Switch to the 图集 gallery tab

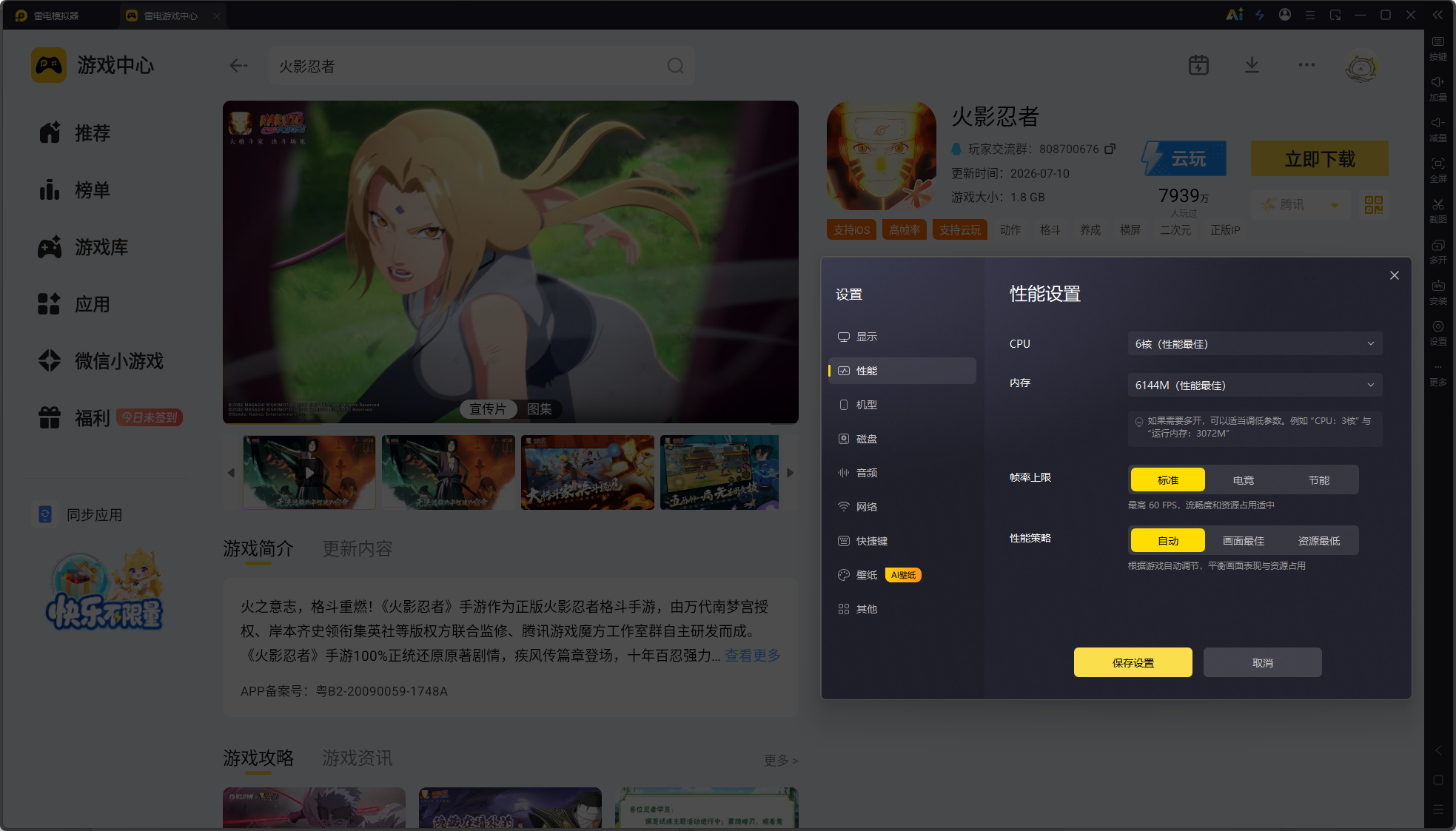[x=540, y=409]
